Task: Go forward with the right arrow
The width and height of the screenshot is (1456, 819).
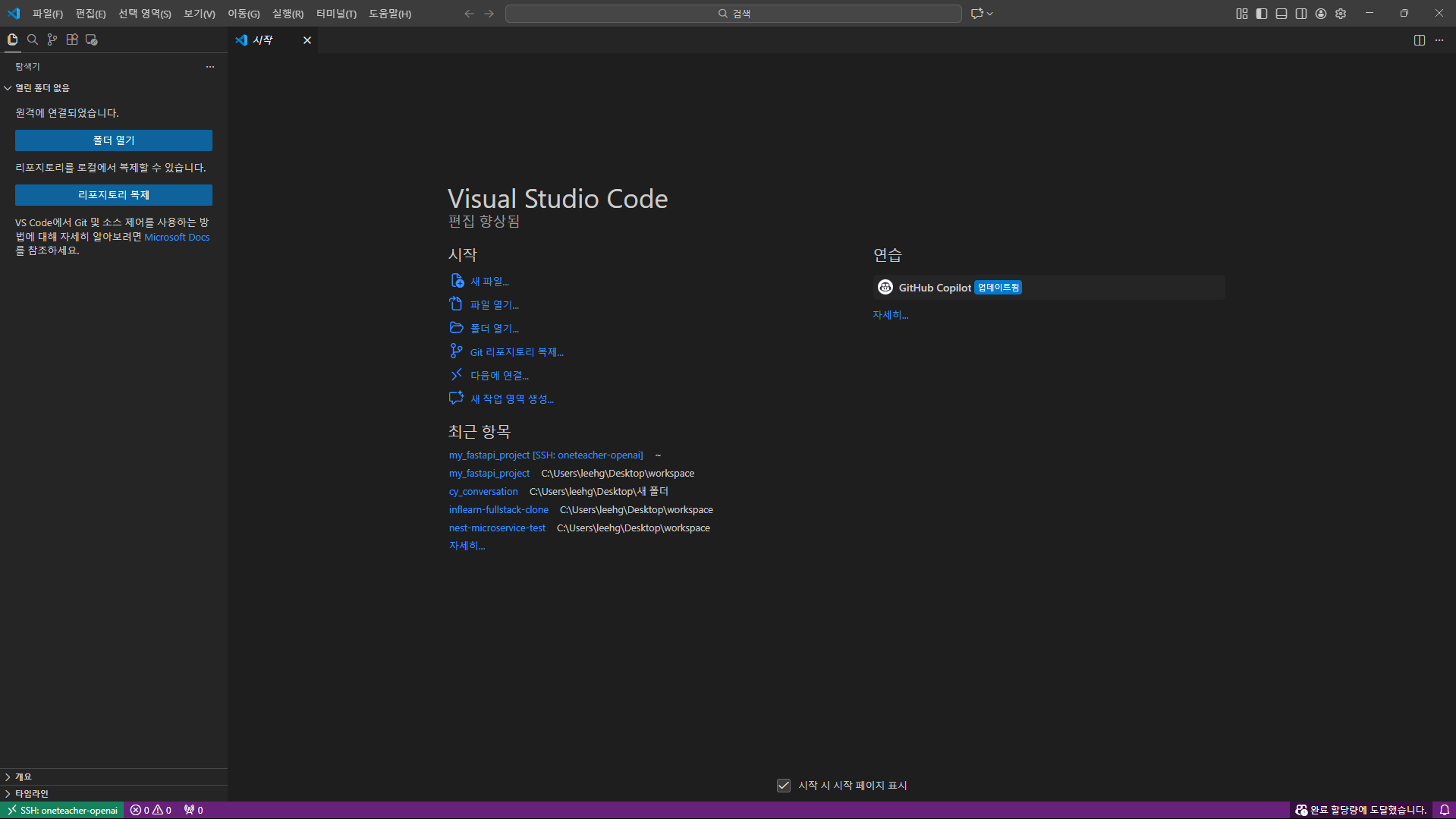Action: pos(489,14)
